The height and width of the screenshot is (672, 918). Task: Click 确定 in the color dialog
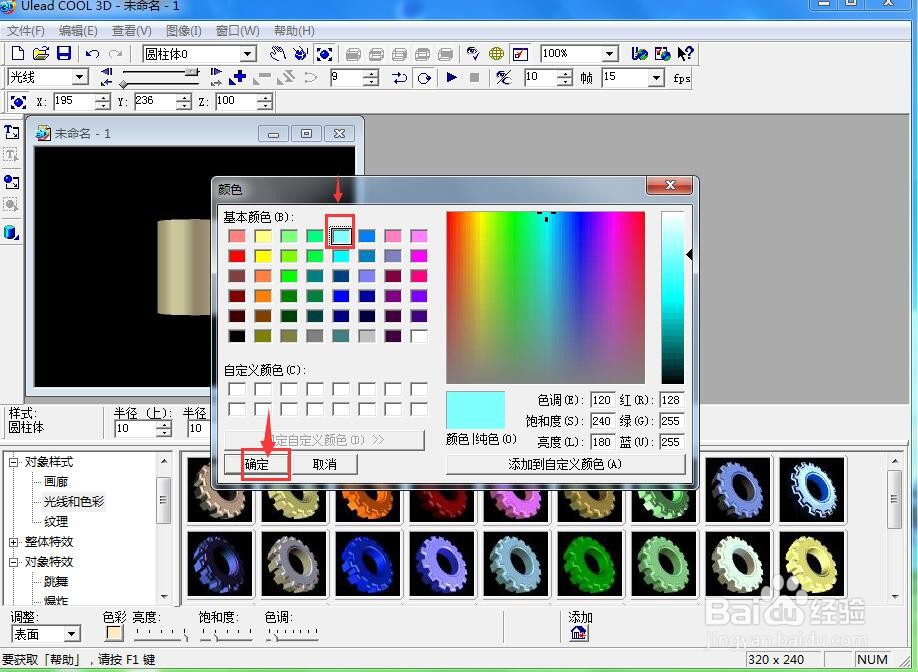[x=257, y=464]
